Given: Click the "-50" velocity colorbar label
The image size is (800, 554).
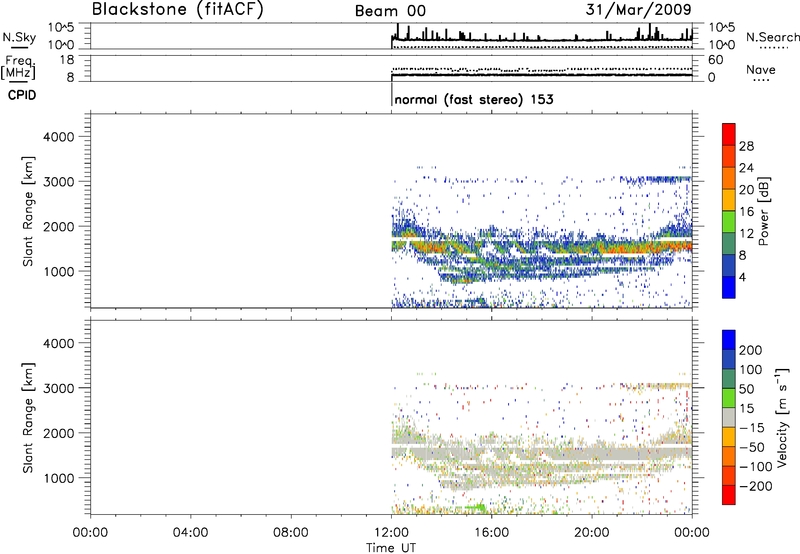Looking at the screenshot, I should [752, 447].
